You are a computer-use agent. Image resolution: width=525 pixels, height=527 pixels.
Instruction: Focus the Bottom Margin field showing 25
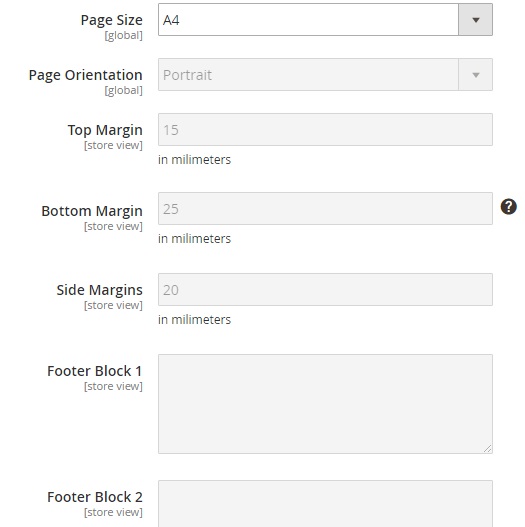point(325,209)
